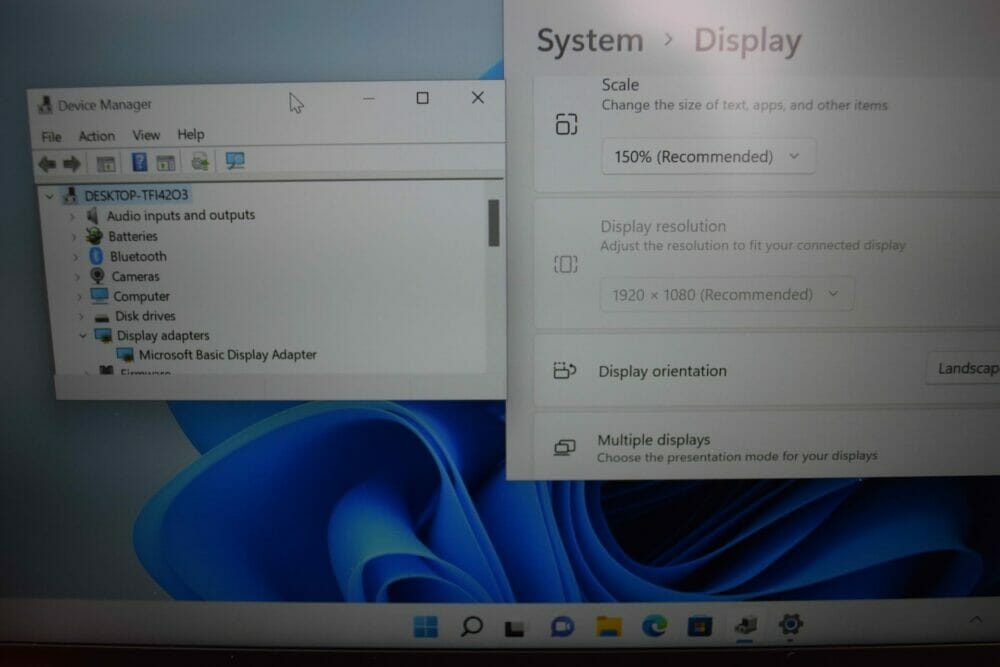
Task: Expand the Cameras category arrow
Action: [x=77, y=277]
